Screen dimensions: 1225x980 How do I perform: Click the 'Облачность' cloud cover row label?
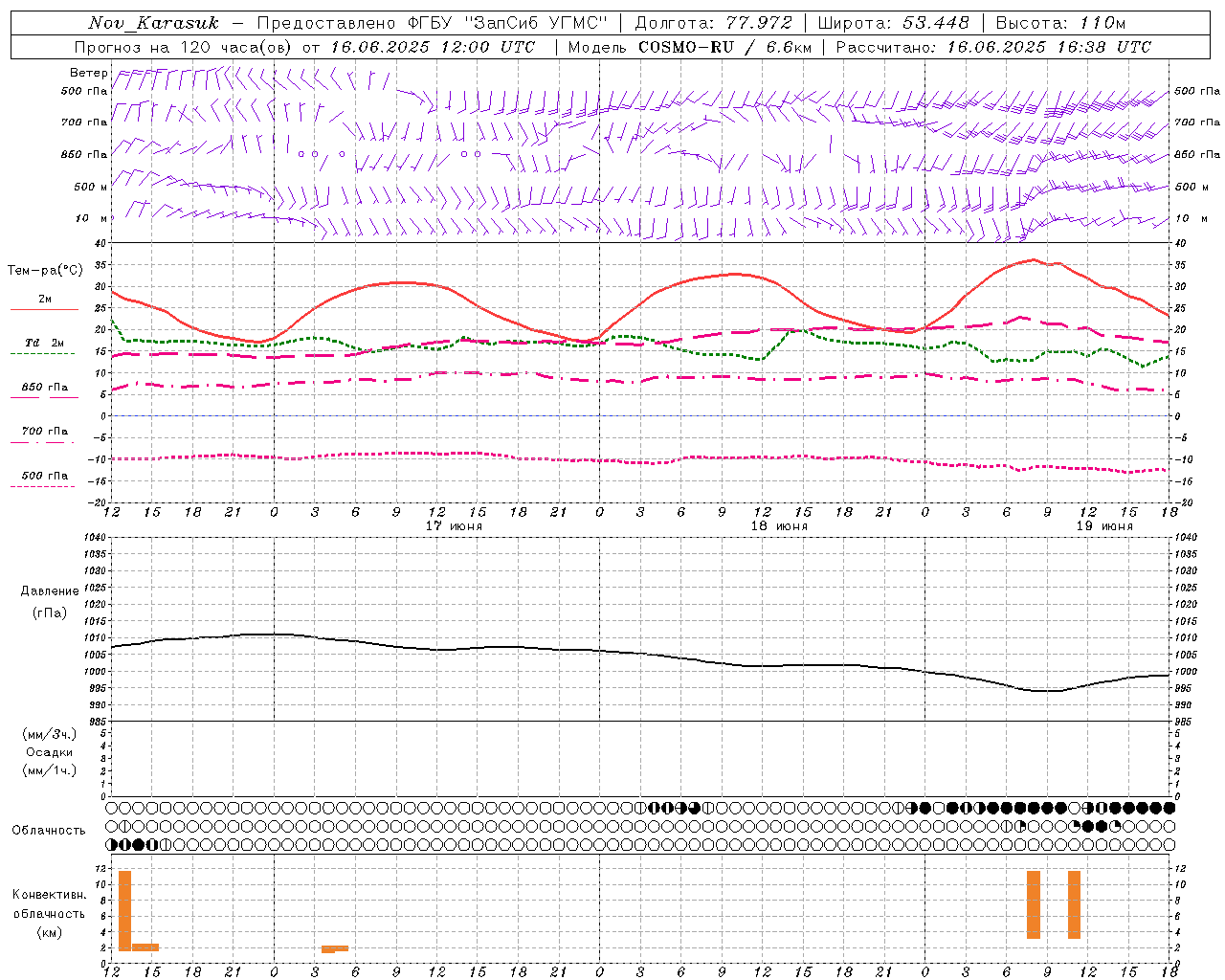49,831
